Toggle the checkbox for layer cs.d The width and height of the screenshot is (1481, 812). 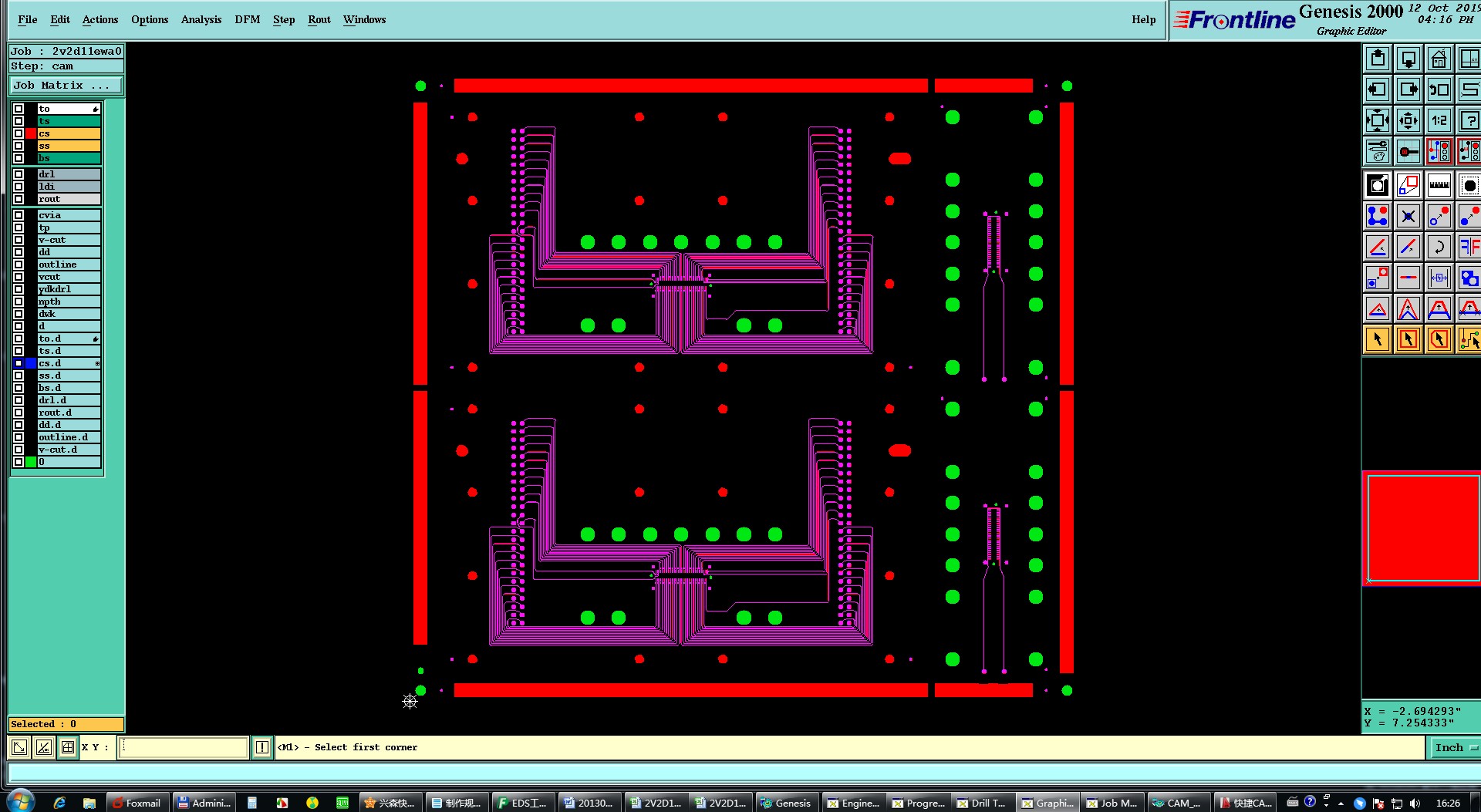[19, 363]
